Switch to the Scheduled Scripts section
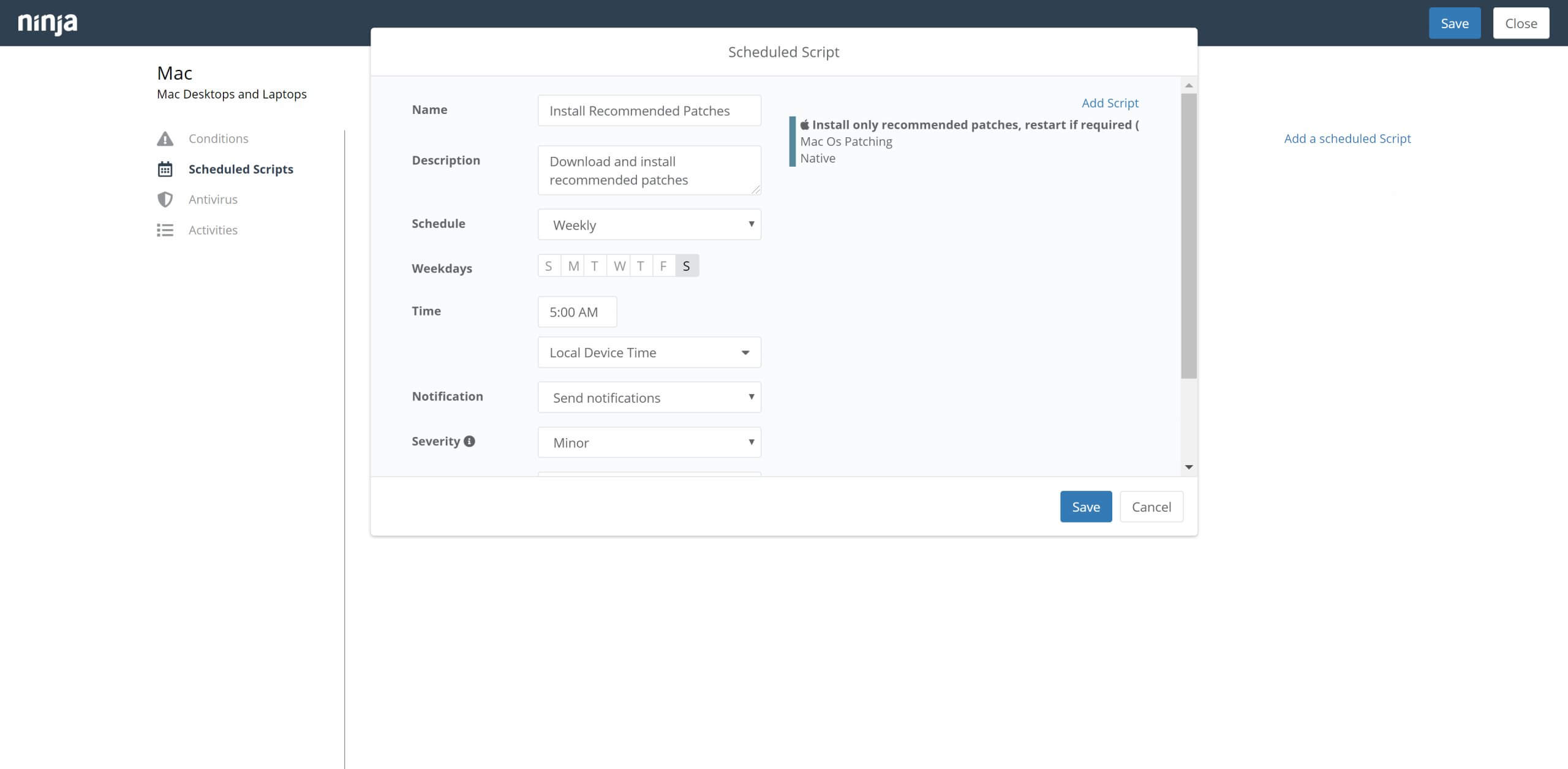This screenshot has height=769, width=1568. 241,169
